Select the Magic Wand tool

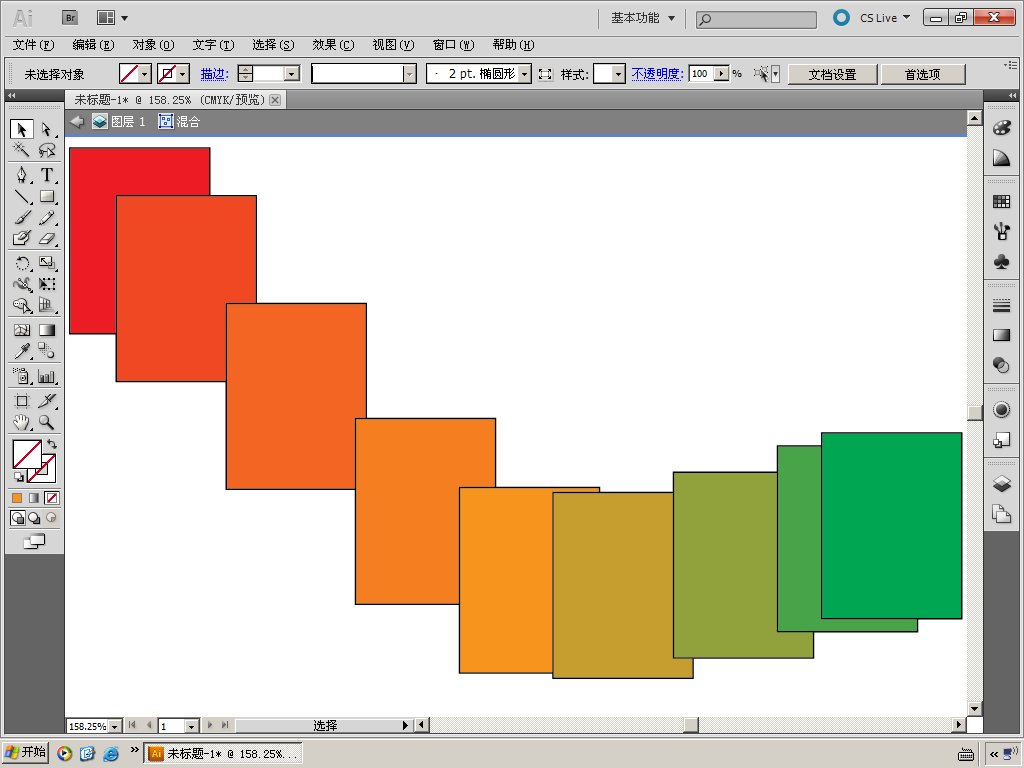(x=22, y=150)
